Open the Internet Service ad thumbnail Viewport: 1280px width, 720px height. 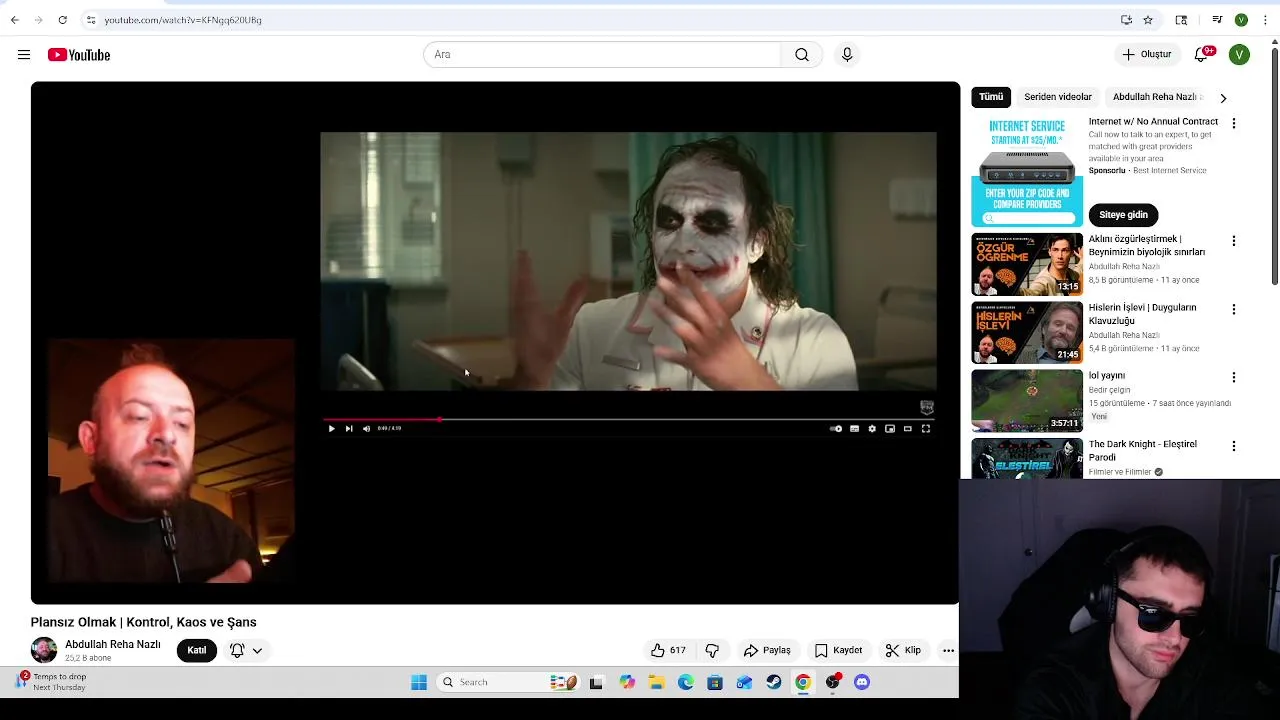point(1027,172)
